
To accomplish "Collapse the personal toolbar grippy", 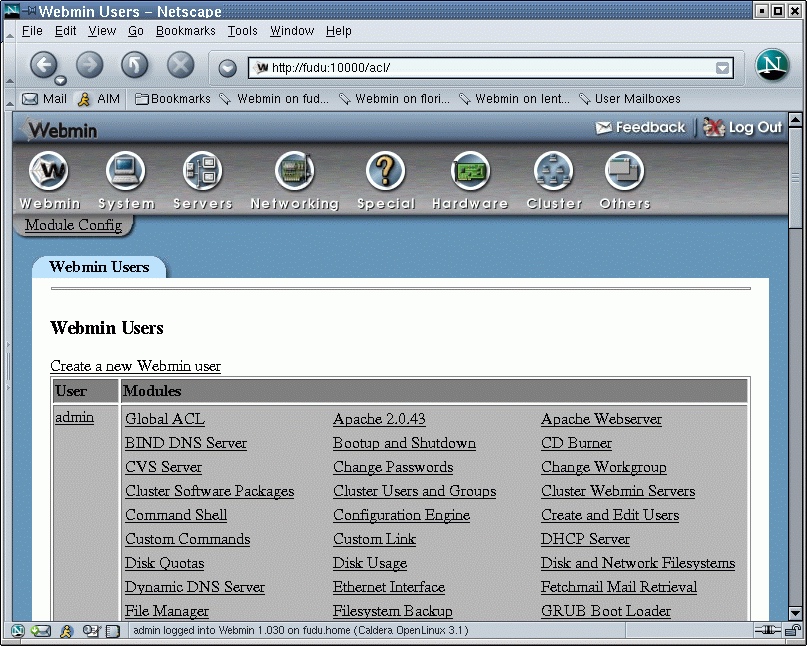I will (9, 99).
